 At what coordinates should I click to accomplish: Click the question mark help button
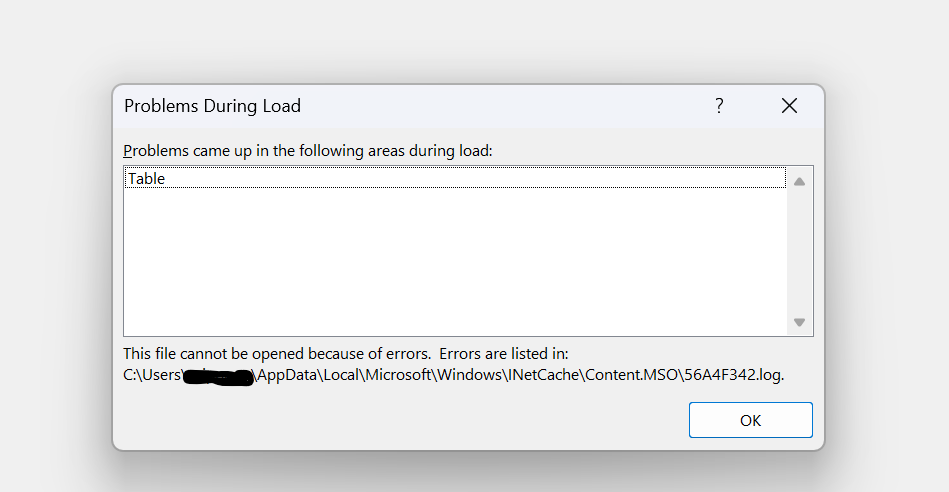(719, 106)
